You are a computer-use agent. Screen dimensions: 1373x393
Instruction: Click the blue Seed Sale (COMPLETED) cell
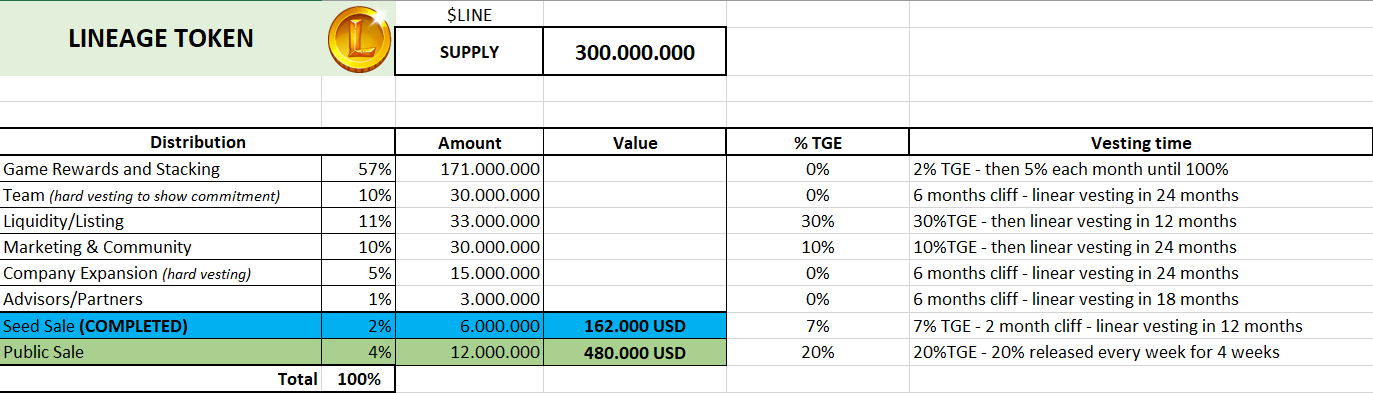[161, 325]
